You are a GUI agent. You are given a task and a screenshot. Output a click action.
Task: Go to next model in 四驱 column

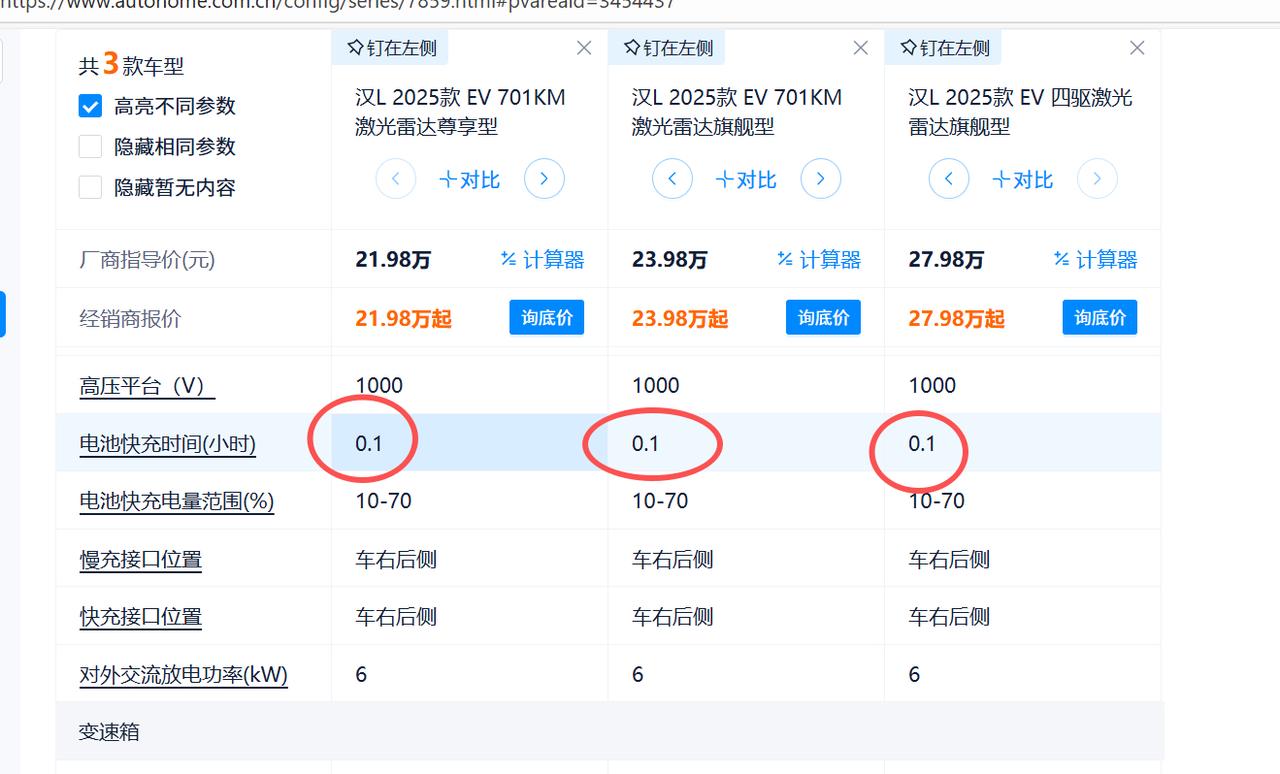tap(1097, 179)
